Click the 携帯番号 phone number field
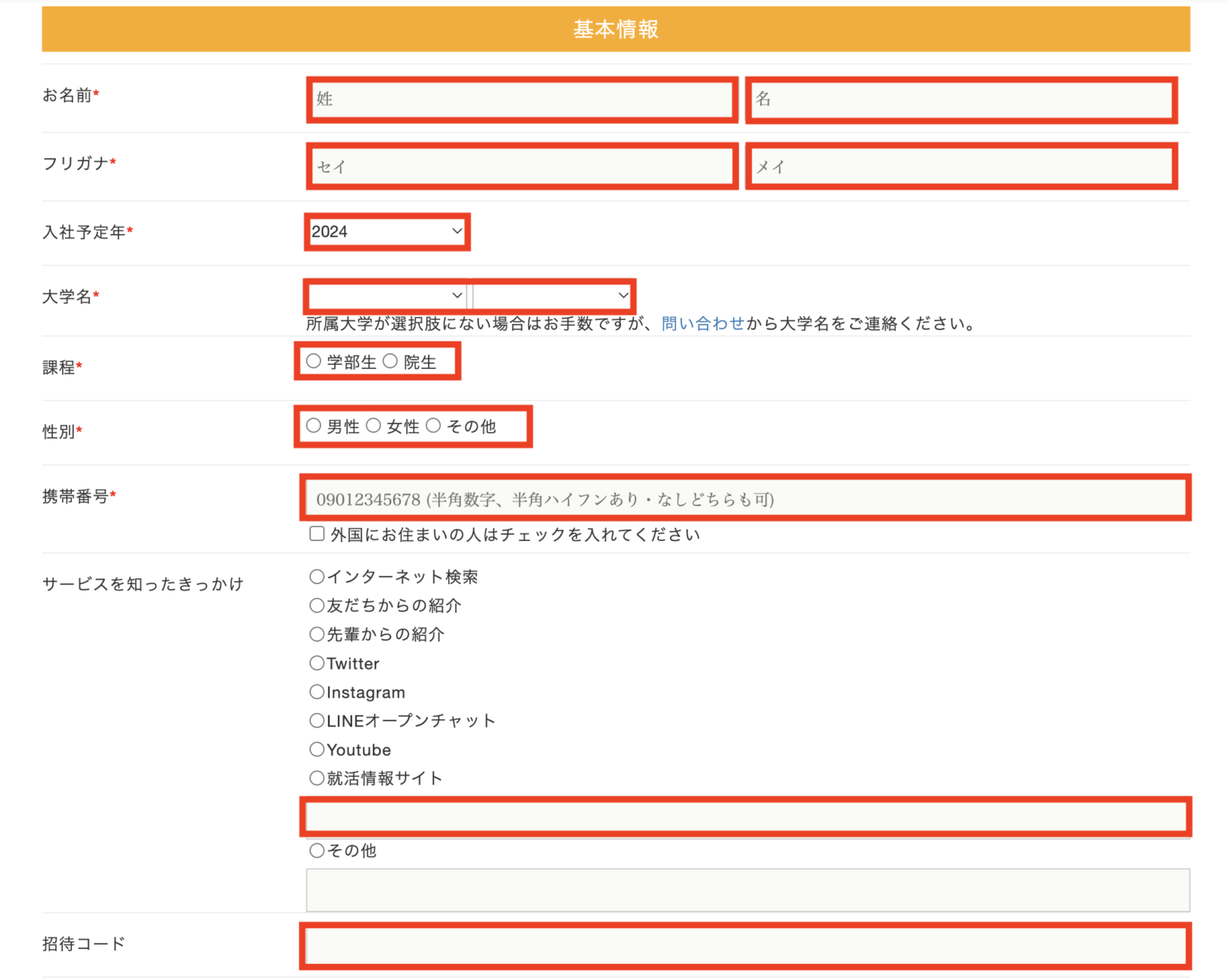1229x980 pixels. (x=744, y=497)
